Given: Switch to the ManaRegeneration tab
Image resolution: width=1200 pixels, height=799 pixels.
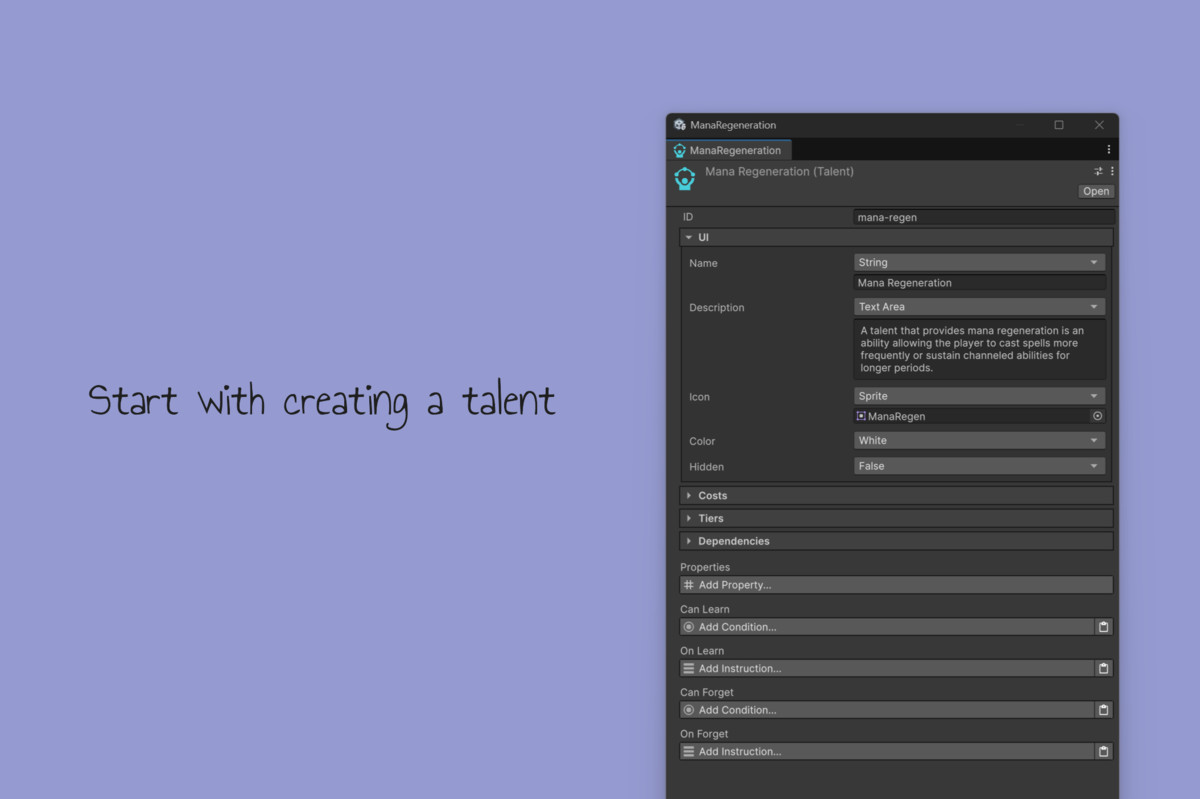Looking at the screenshot, I should coord(729,149).
